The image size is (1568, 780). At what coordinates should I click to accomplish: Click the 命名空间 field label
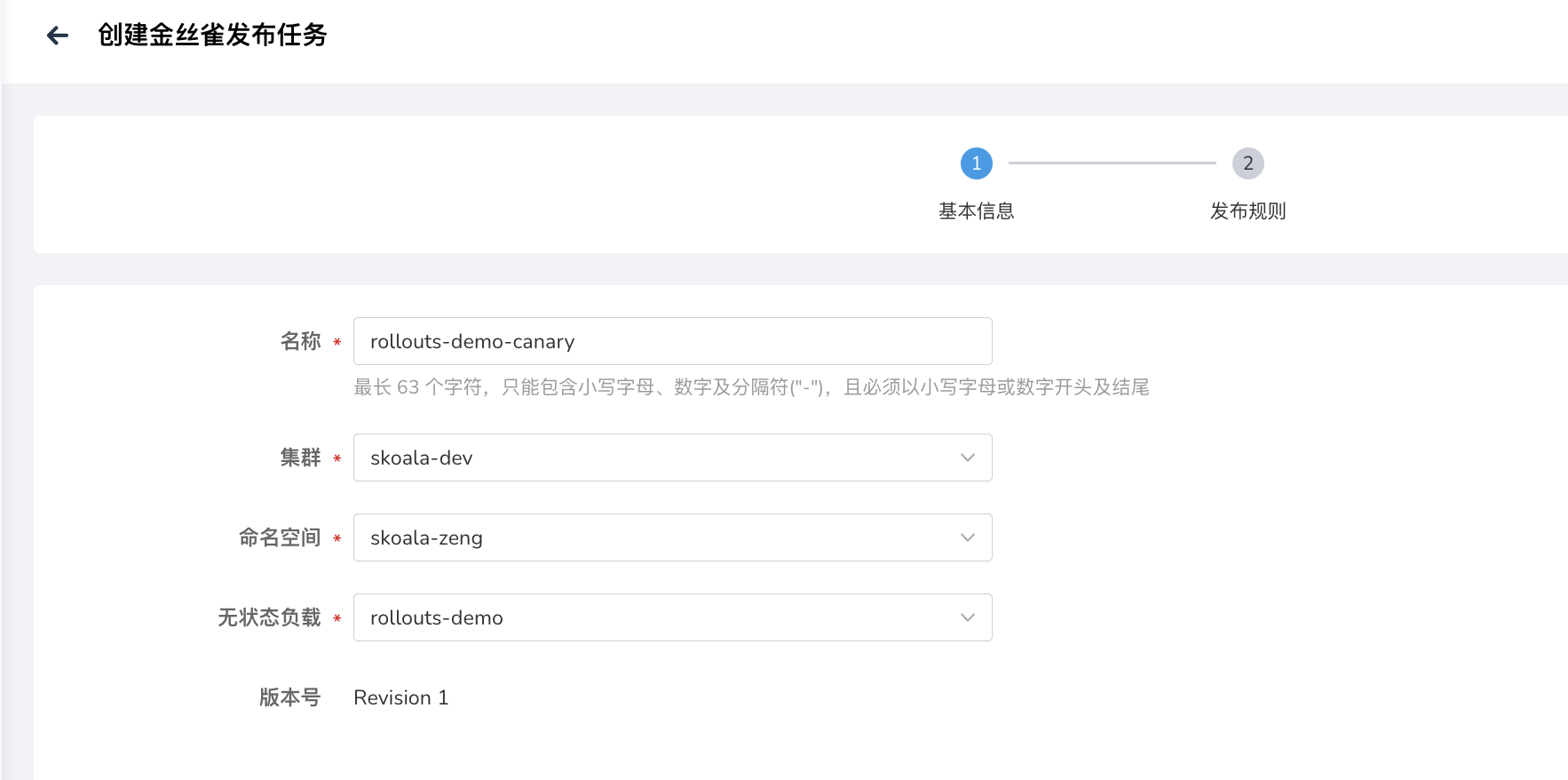click(280, 537)
